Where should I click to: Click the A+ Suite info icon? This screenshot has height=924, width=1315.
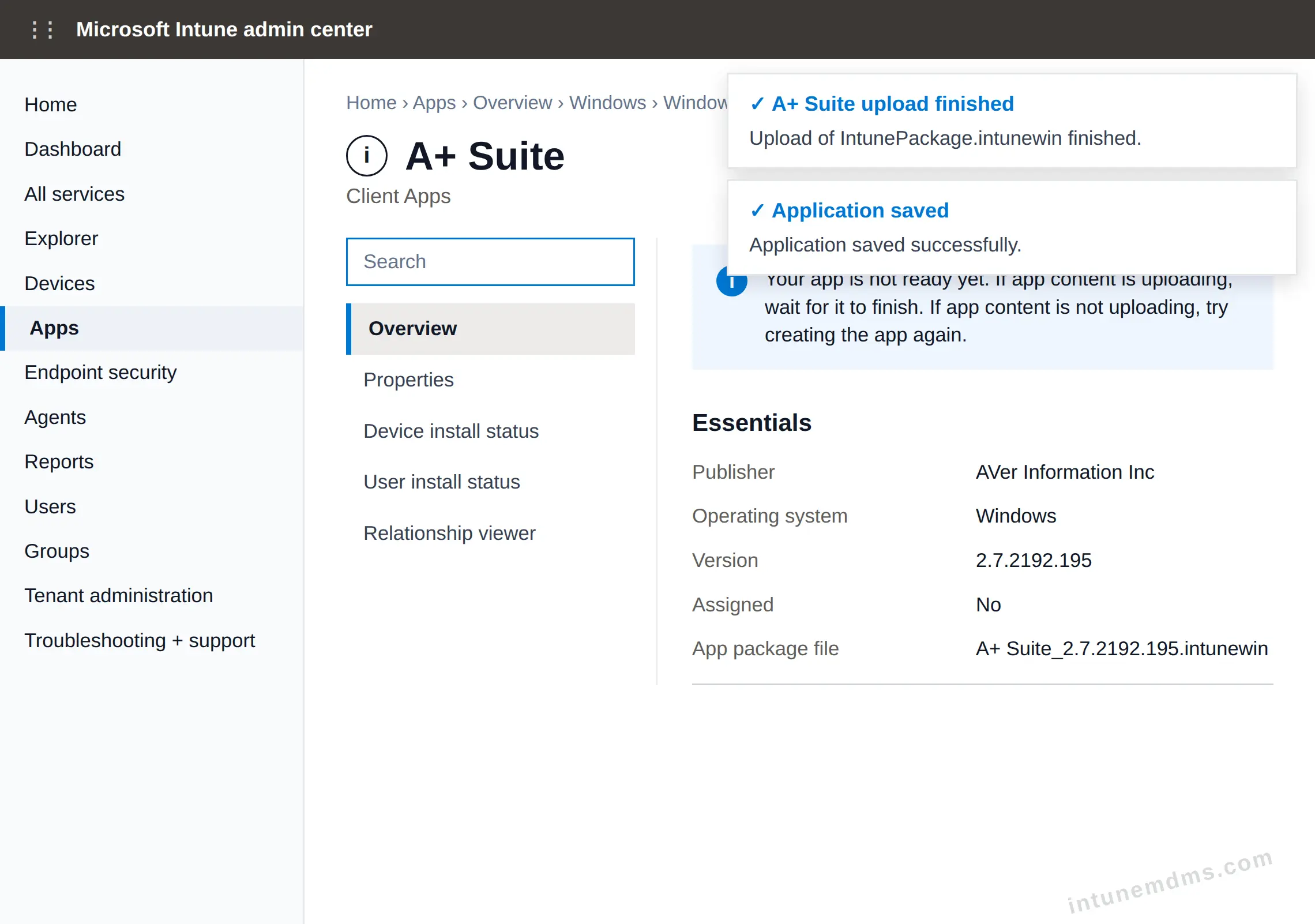[x=367, y=156]
